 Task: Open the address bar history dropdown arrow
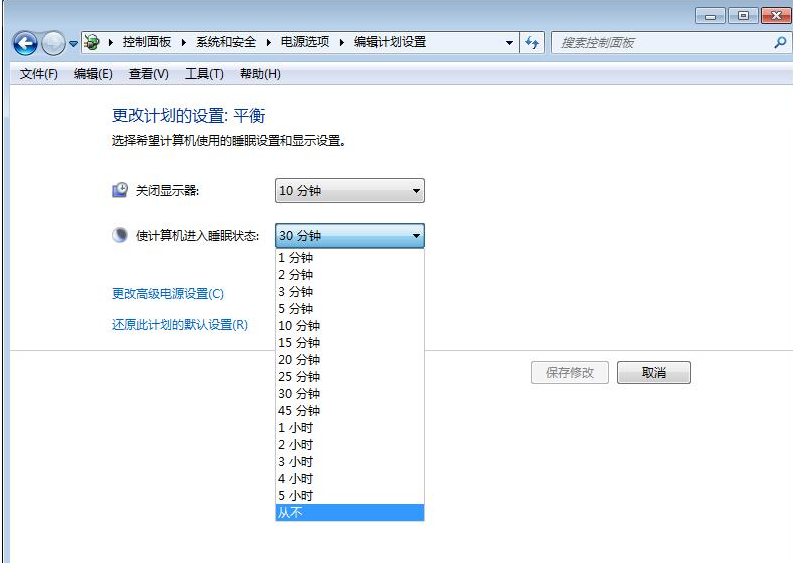[x=509, y=42]
